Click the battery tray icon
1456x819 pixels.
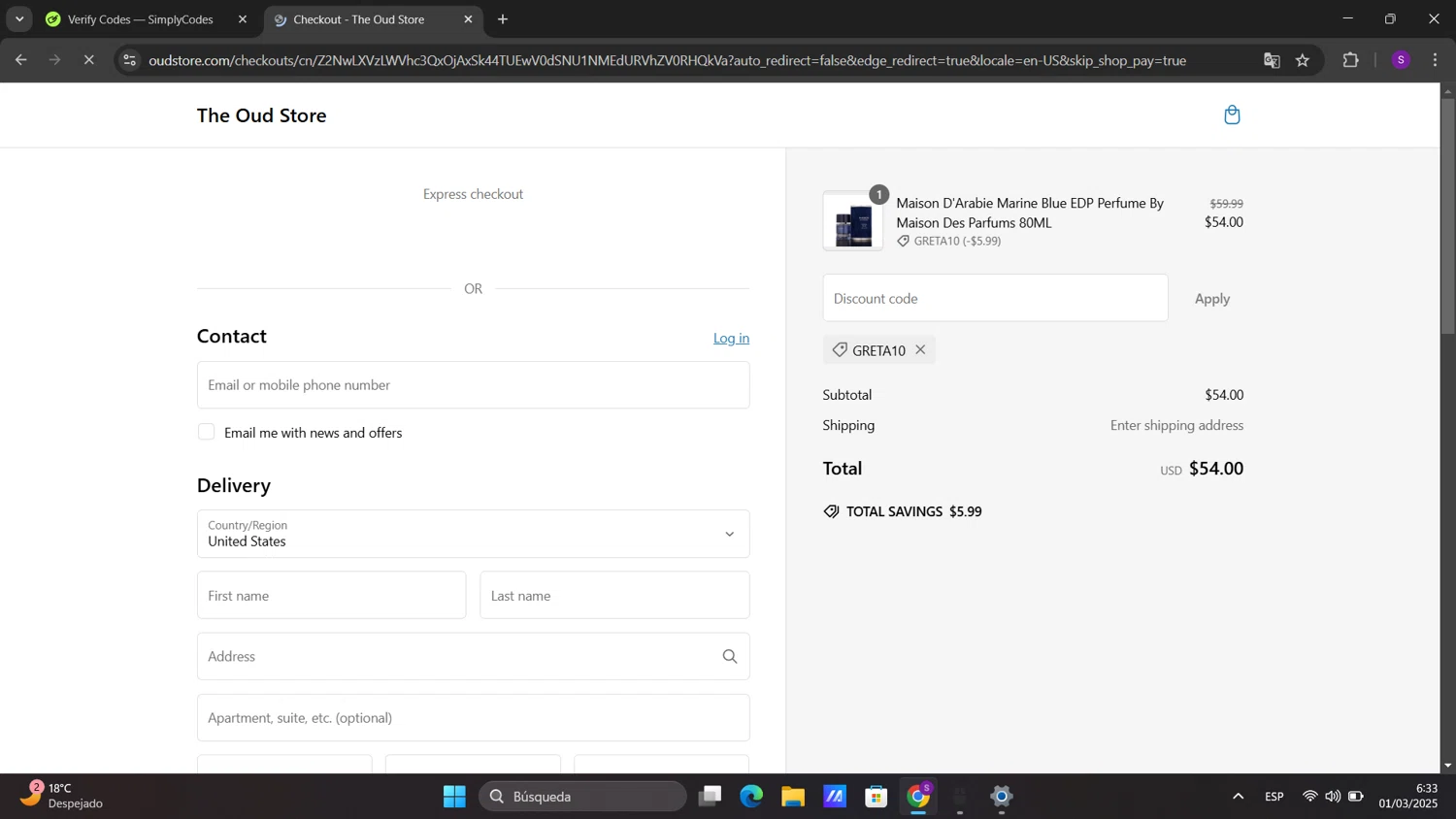1356,797
